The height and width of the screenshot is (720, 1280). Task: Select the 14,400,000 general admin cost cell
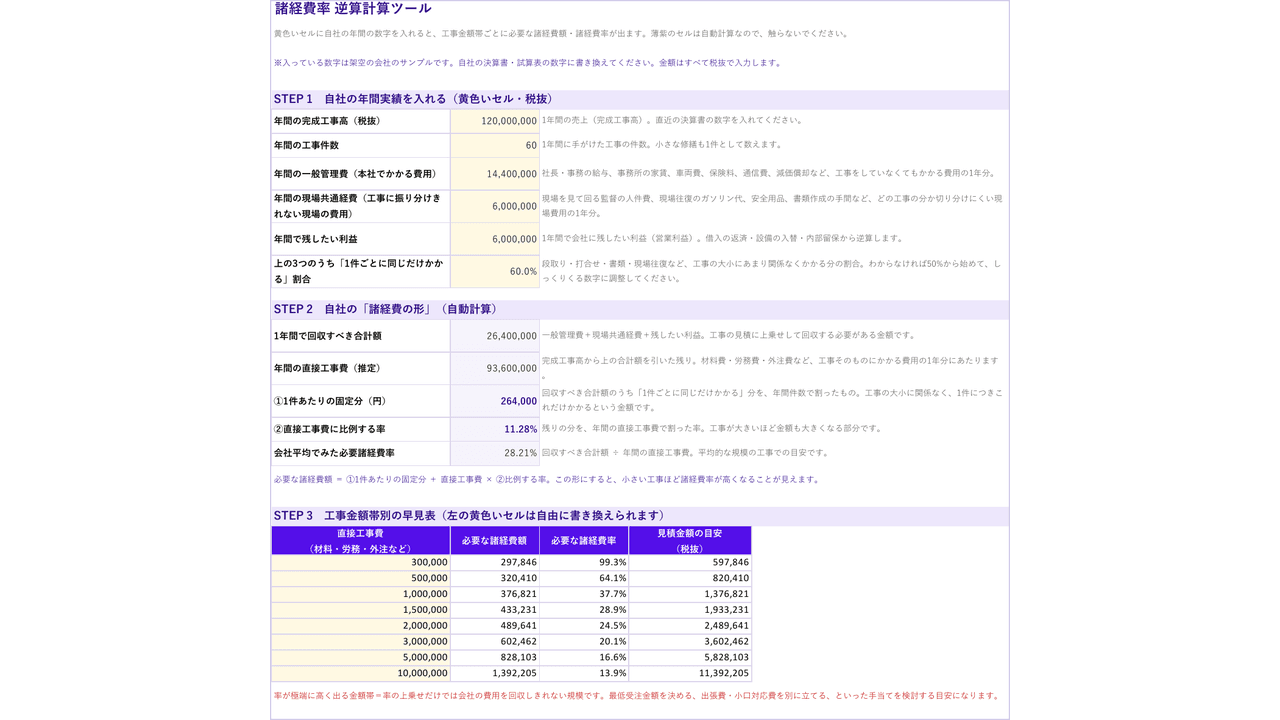[495, 174]
